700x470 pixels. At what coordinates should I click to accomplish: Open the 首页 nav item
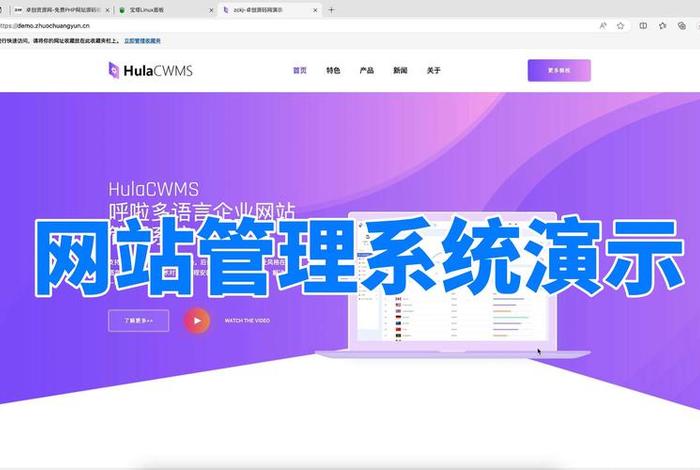pyautogui.click(x=300, y=71)
